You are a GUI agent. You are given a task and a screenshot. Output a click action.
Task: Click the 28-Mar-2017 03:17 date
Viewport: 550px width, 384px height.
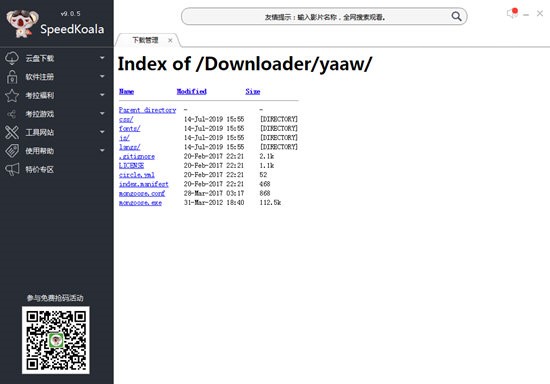tap(214, 193)
